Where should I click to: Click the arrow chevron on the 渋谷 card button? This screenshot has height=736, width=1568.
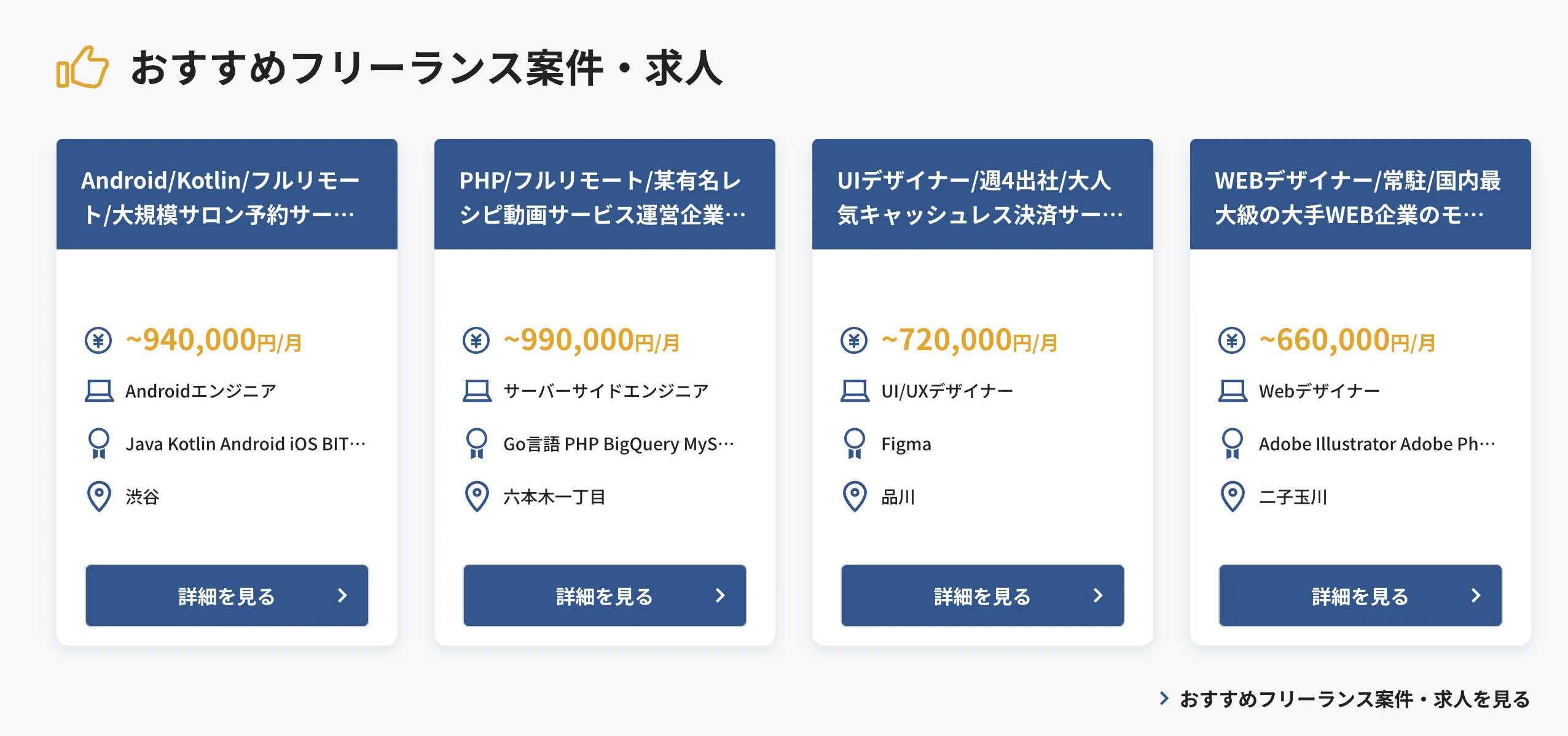(x=342, y=595)
